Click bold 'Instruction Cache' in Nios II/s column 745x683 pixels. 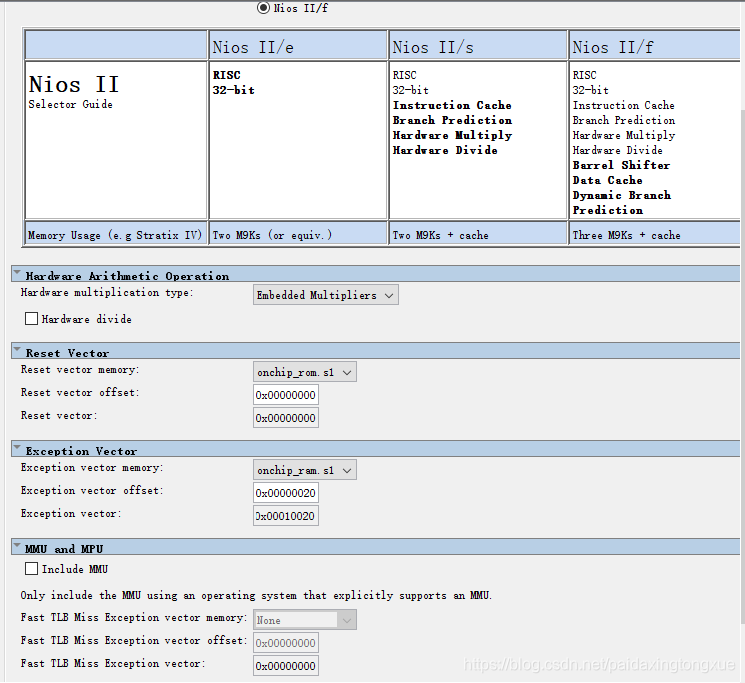point(452,105)
